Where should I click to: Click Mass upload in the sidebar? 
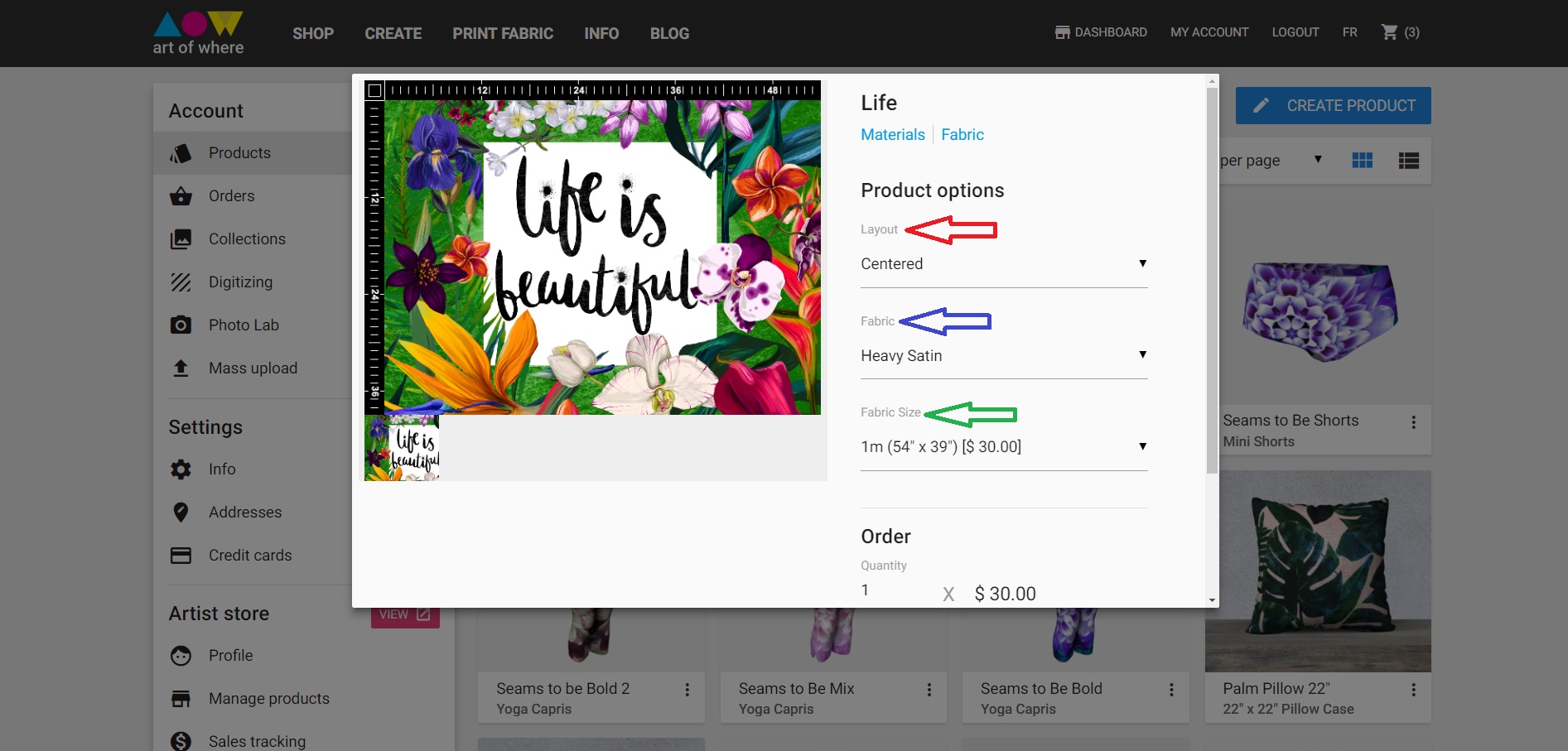253,368
